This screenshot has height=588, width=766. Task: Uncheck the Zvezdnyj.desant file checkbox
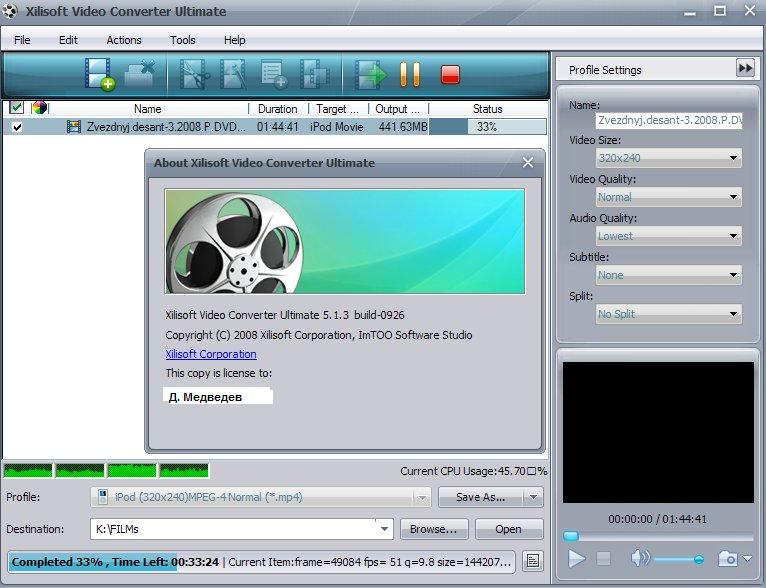click(x=17, y=127)
